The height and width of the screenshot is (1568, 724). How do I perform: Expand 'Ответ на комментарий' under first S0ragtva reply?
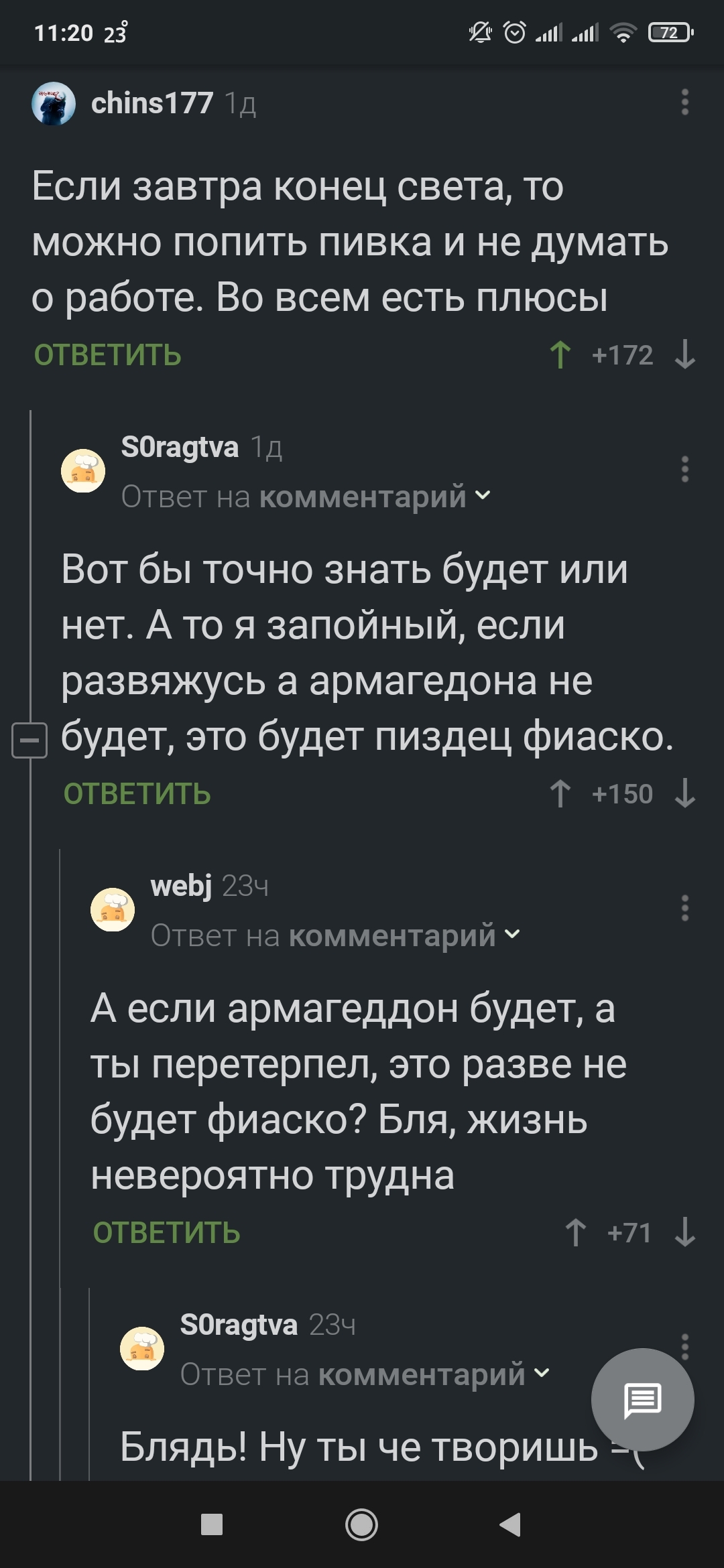306,497
